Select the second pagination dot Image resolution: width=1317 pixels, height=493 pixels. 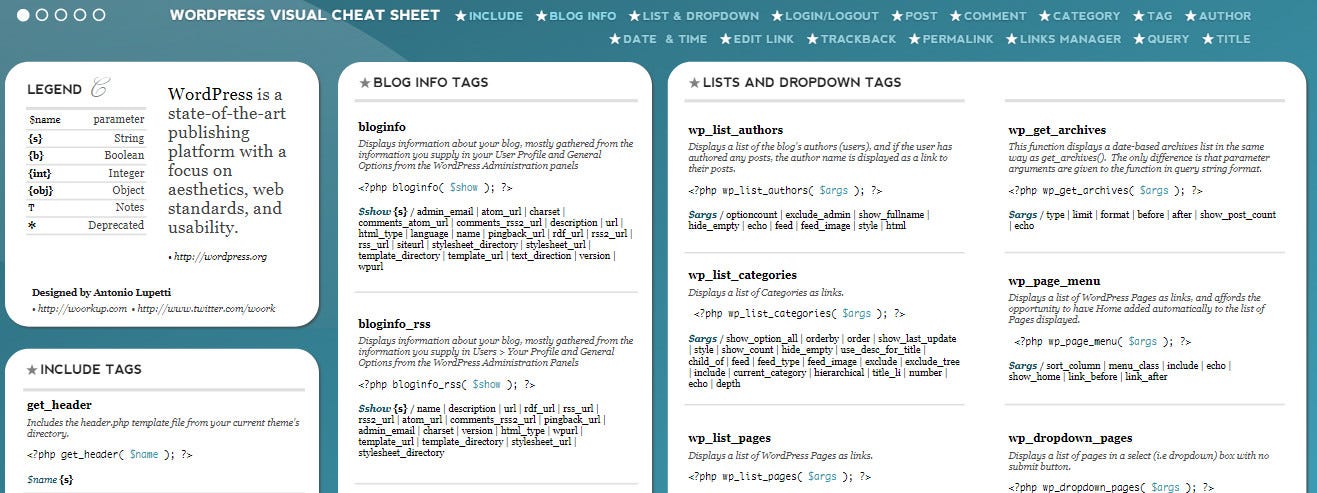coord(42,15)
